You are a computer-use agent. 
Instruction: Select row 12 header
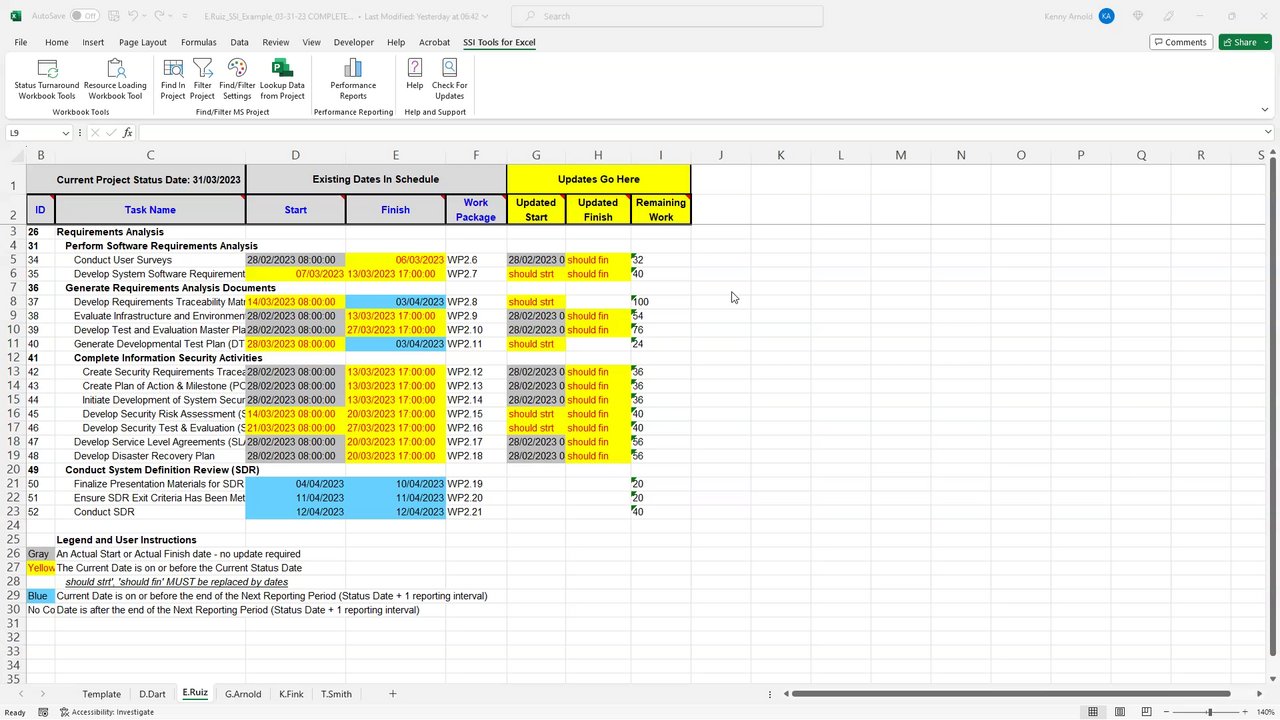(x=13, y=358)
